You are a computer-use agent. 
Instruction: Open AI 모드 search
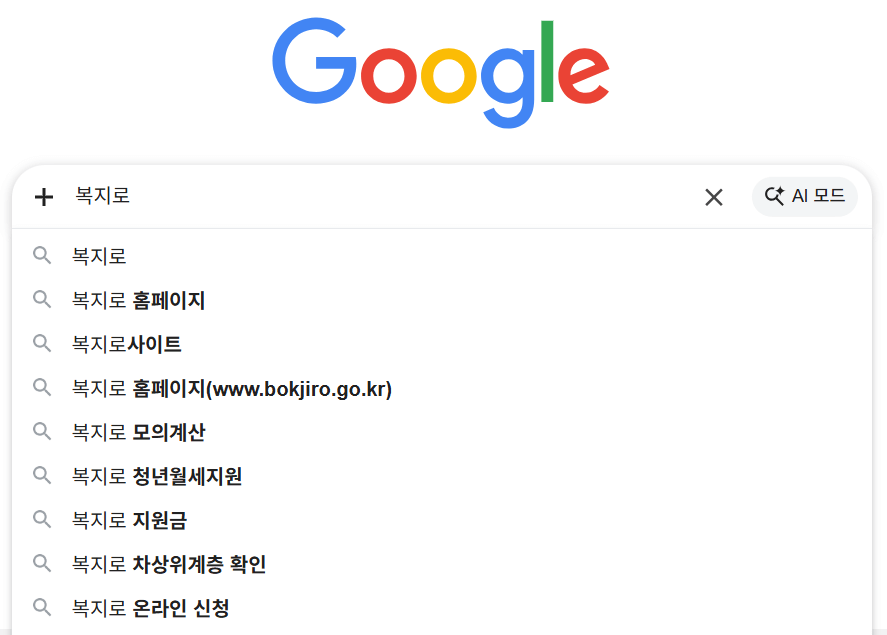click(x=805, y=196)
